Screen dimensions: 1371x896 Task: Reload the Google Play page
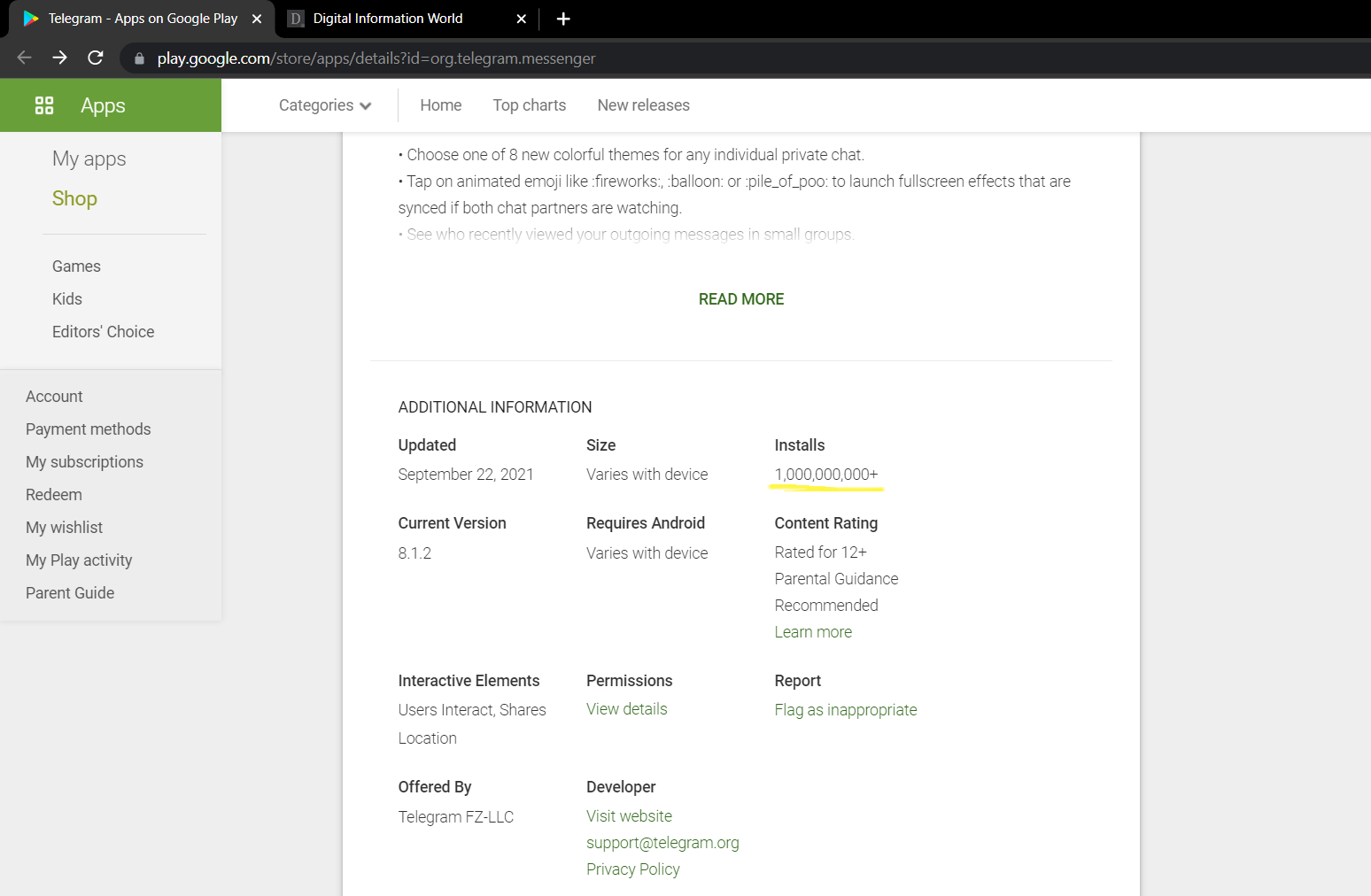96,58
